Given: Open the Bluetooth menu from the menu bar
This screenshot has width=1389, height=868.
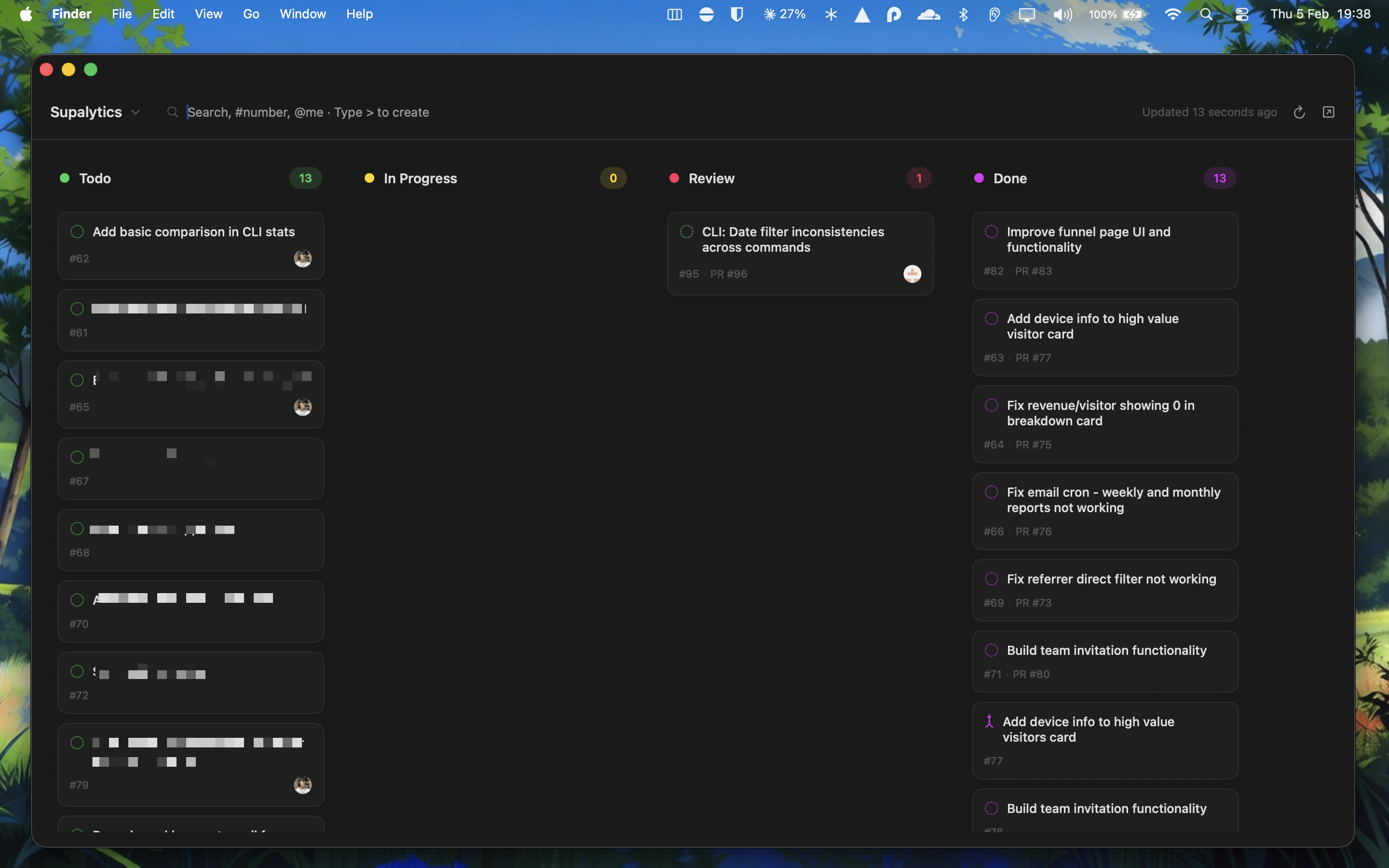Looking at the screenshot, I should pos(963,14).
